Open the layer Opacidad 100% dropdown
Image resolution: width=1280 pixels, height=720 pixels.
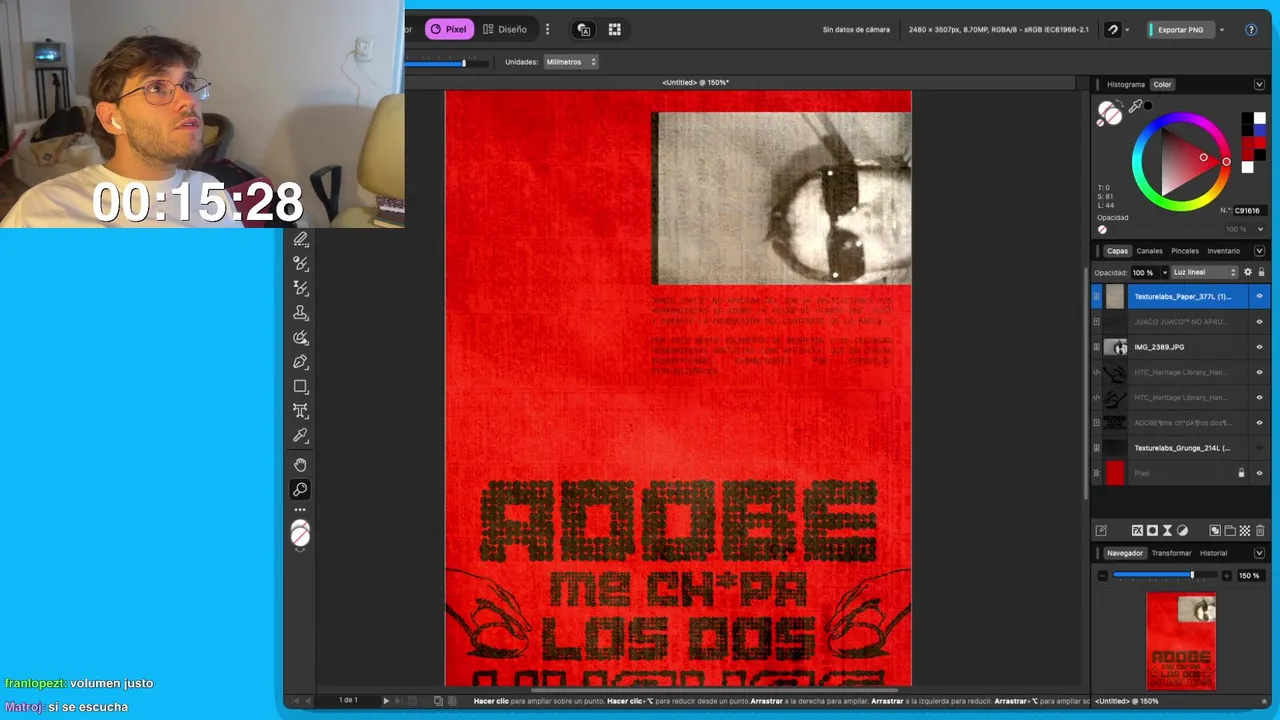tap(1164, 272)
